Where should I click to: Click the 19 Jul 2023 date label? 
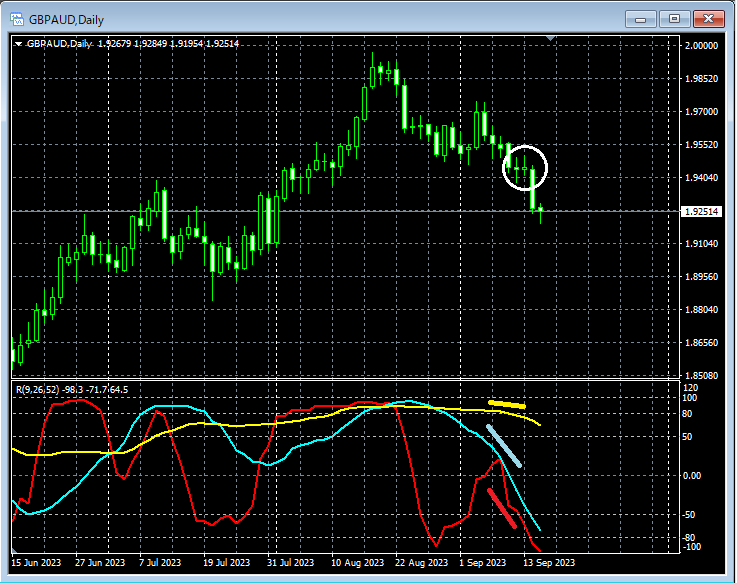227,563
